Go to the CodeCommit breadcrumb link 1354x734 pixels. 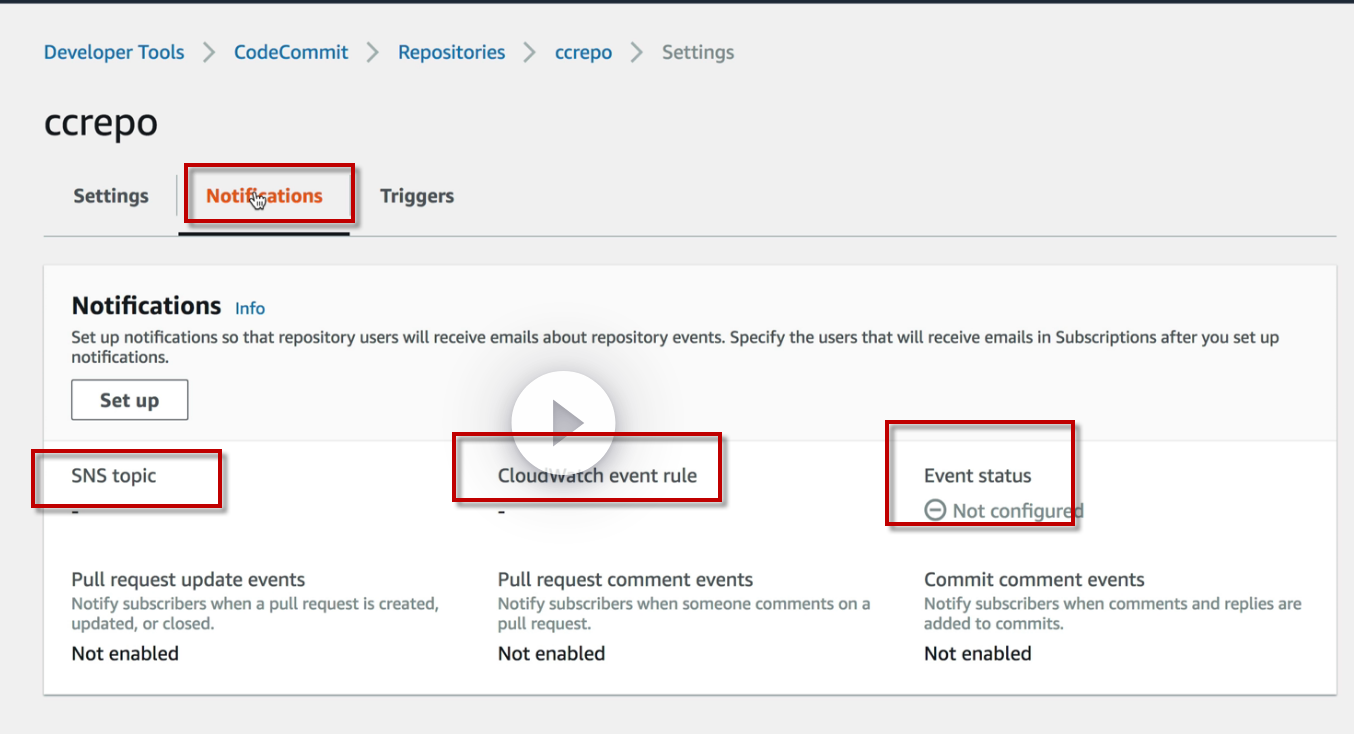(291, 52)
